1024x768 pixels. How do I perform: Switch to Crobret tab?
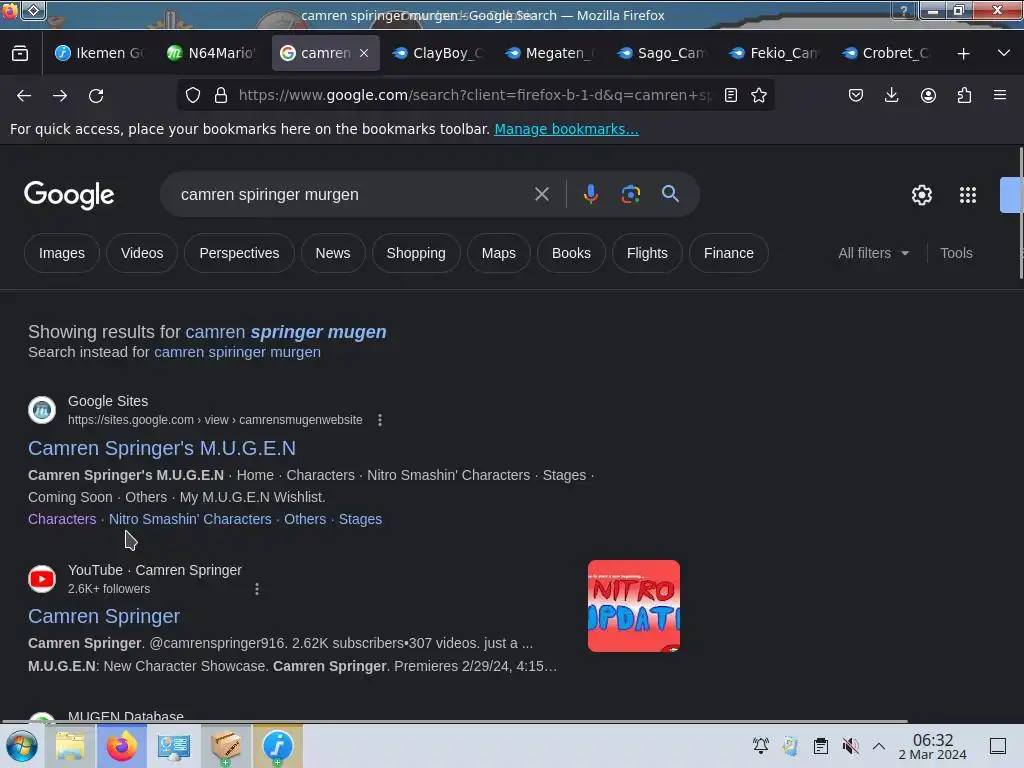[x=886, y=53]
